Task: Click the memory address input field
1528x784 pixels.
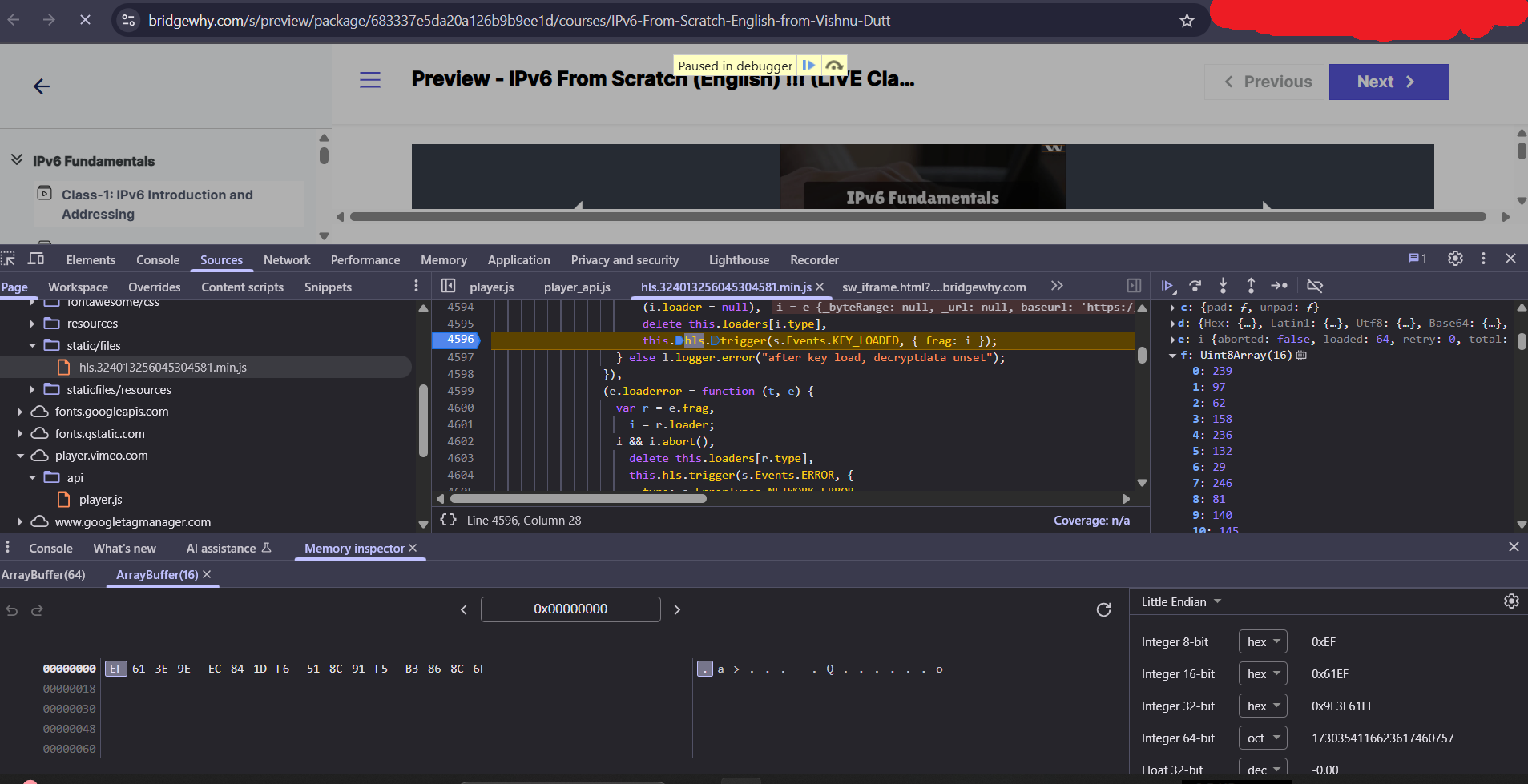Action: coord(570,609)
